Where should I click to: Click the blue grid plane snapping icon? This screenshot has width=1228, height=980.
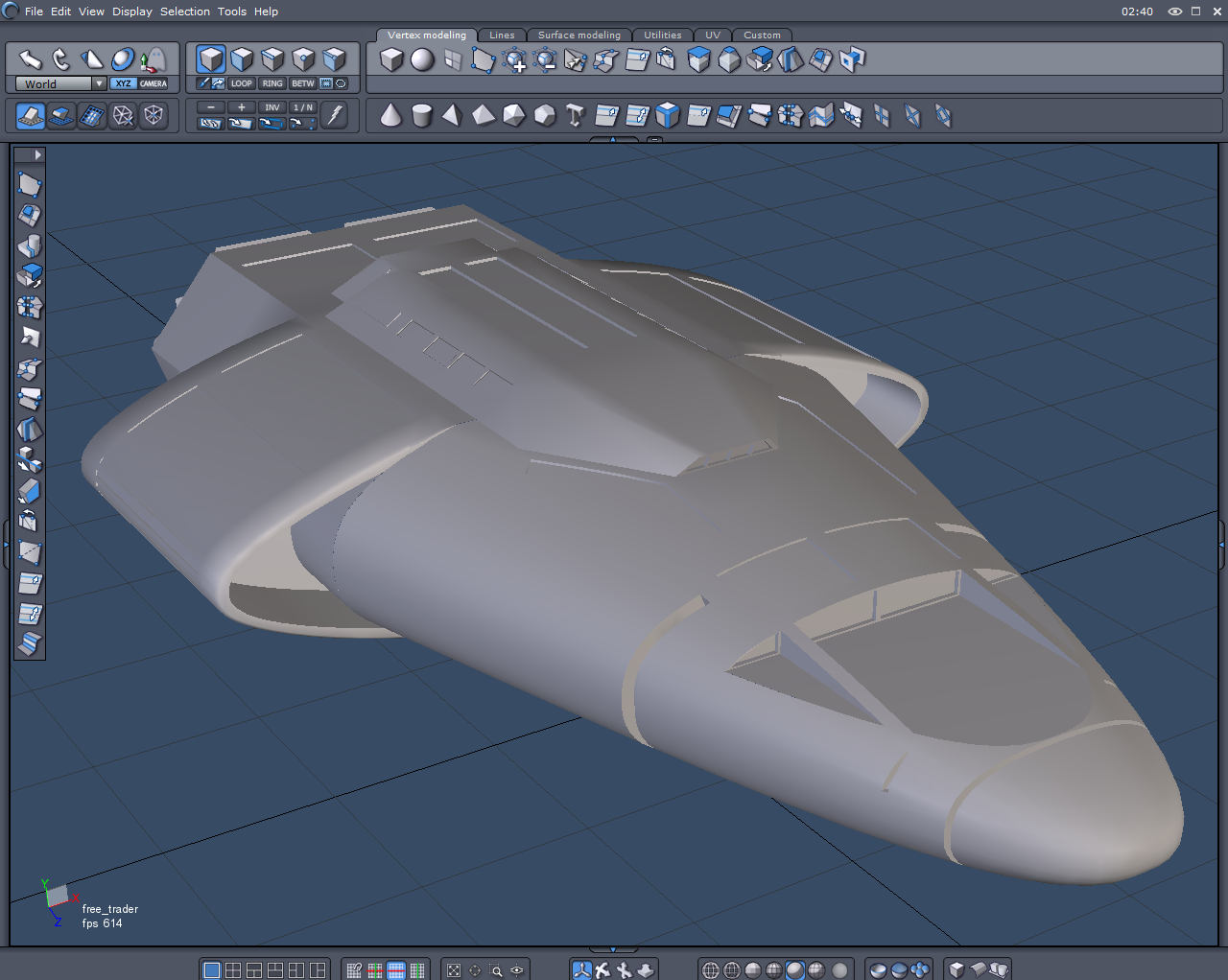92,116
